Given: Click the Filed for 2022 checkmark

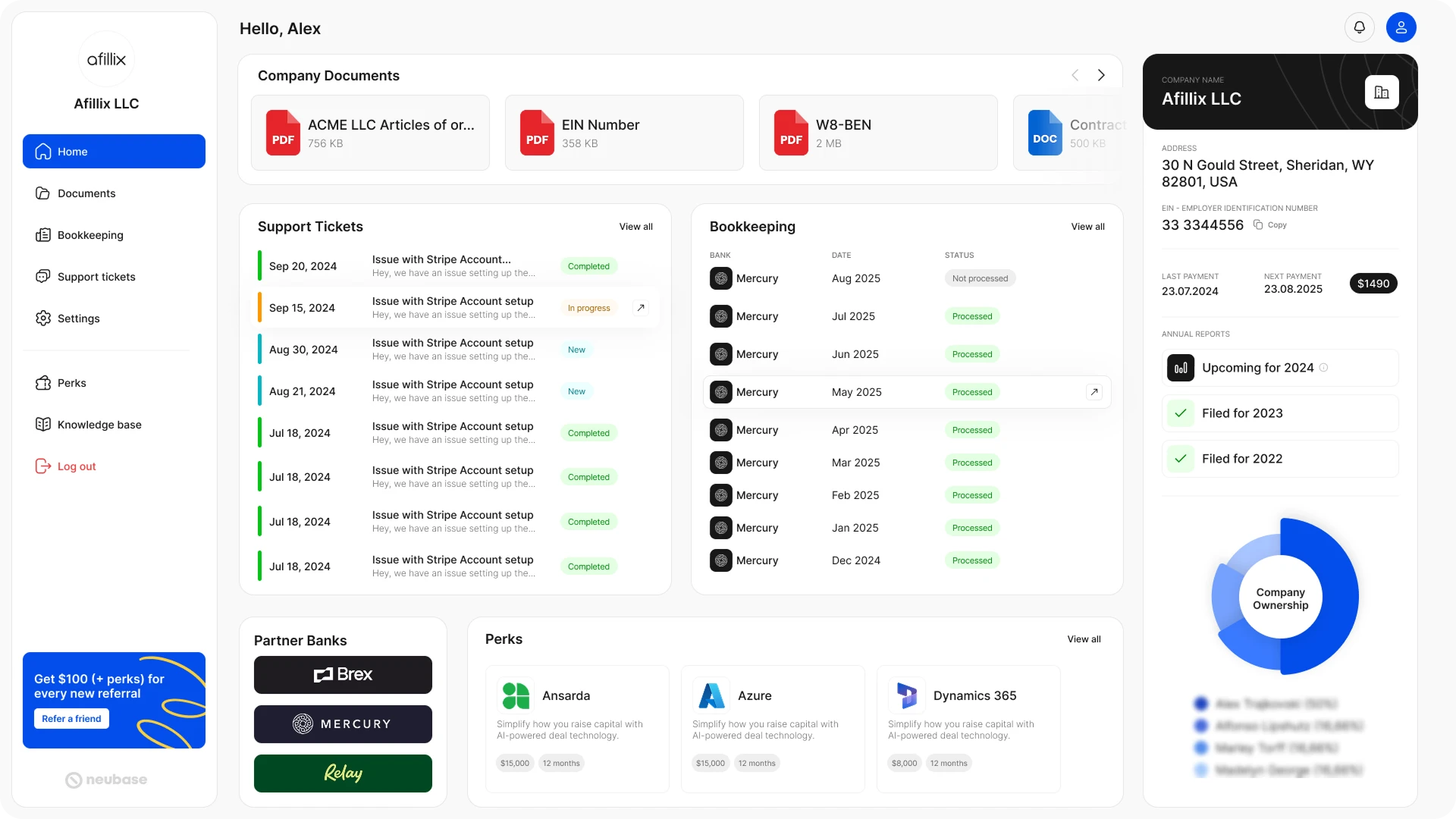Looking at the screenshot, I should pos(1181,459).
